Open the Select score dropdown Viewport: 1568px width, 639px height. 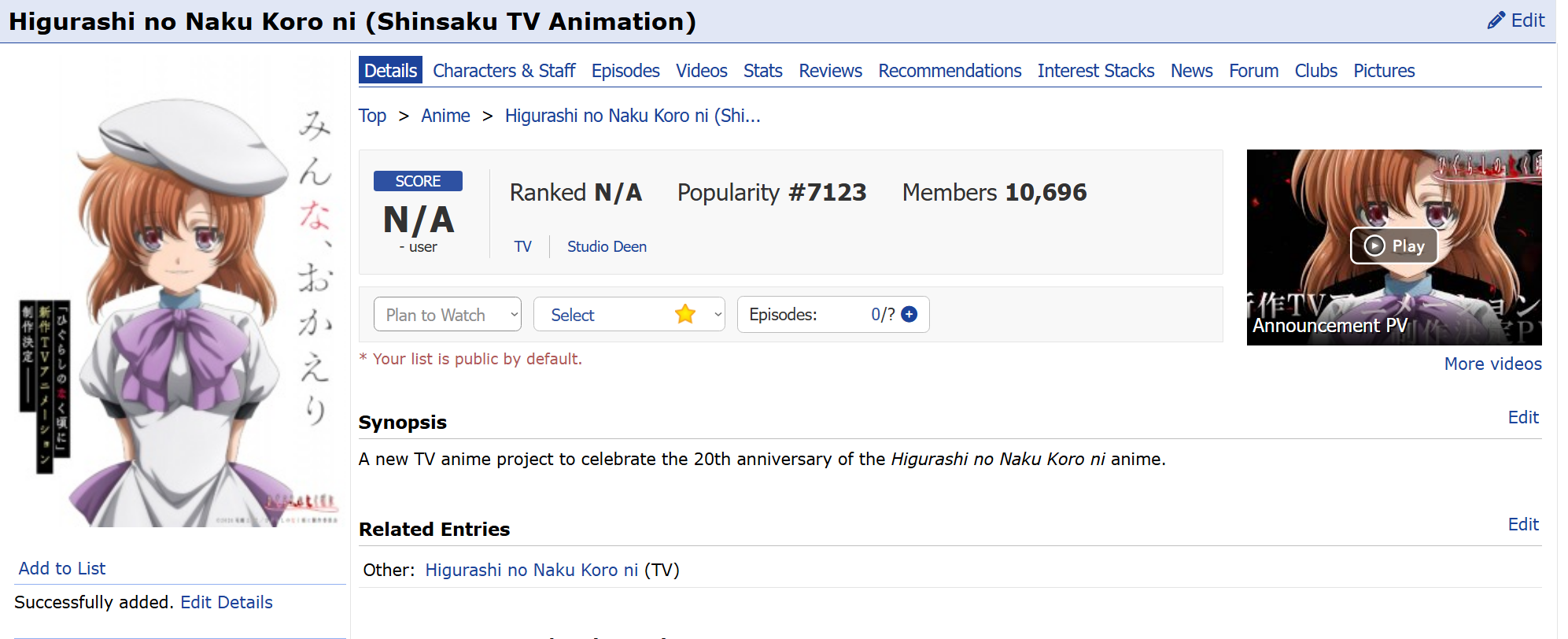click(x=629, y=314)
